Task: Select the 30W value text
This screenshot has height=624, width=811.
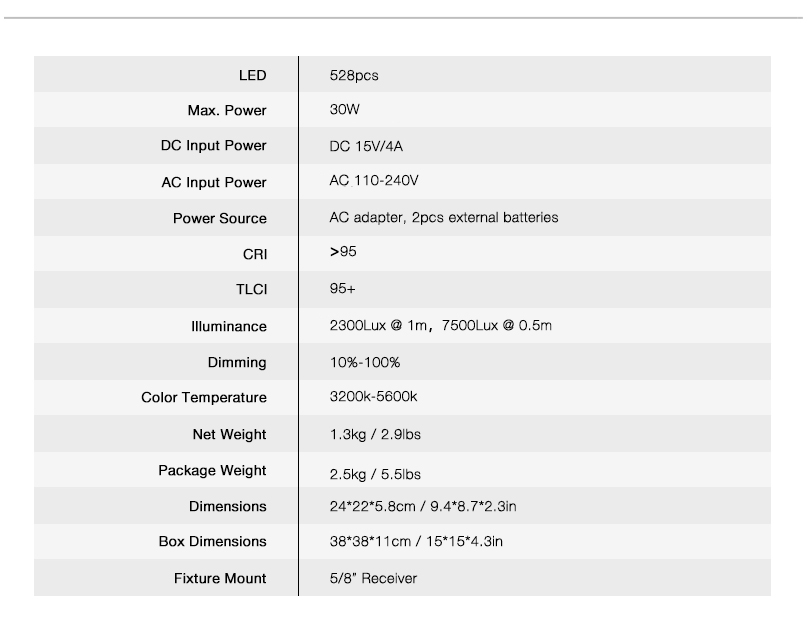Action: [344, 110]
